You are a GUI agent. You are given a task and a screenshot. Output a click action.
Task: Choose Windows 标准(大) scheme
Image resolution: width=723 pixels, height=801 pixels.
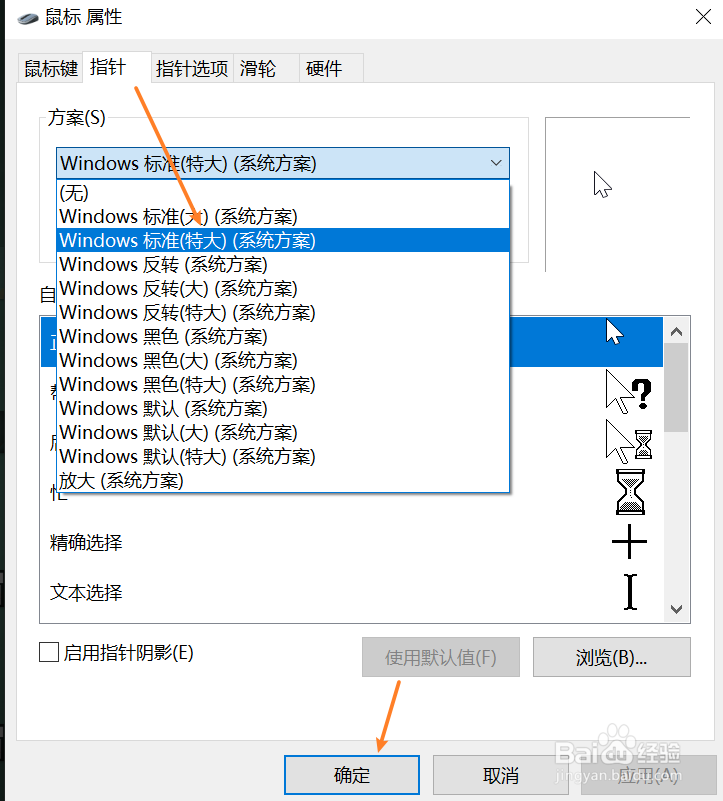(x=283, y=217)
